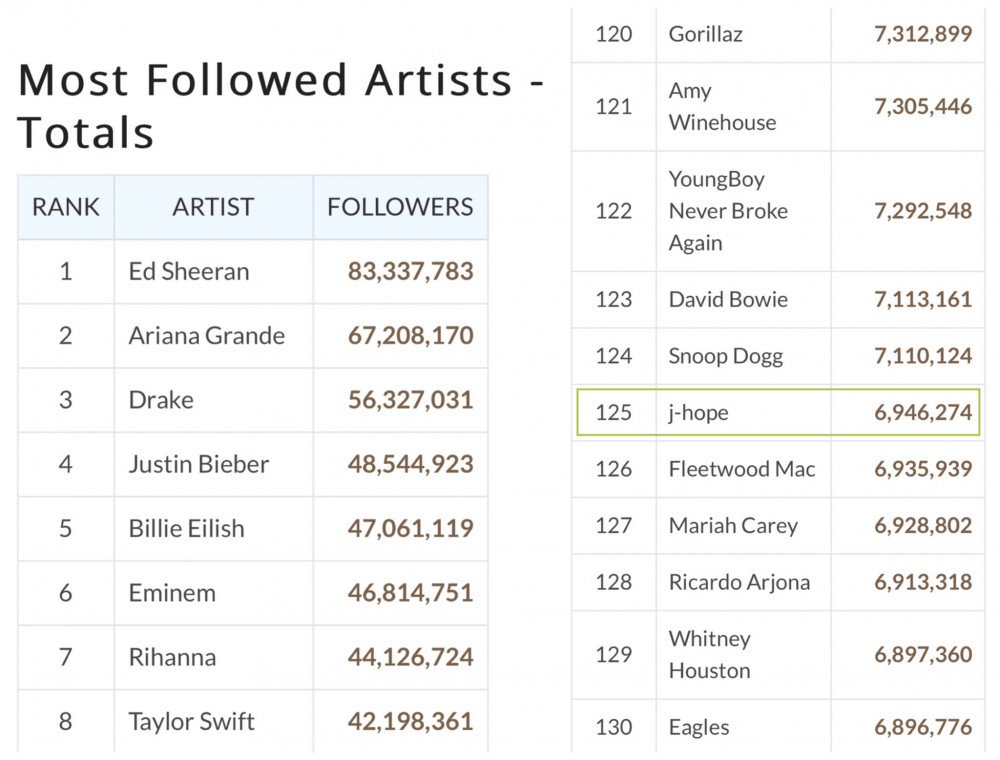Image resolution: width=1000 pixels, height=760 pixels.
Task: Click the RANK column header
Action: click(x=66, y=207)
